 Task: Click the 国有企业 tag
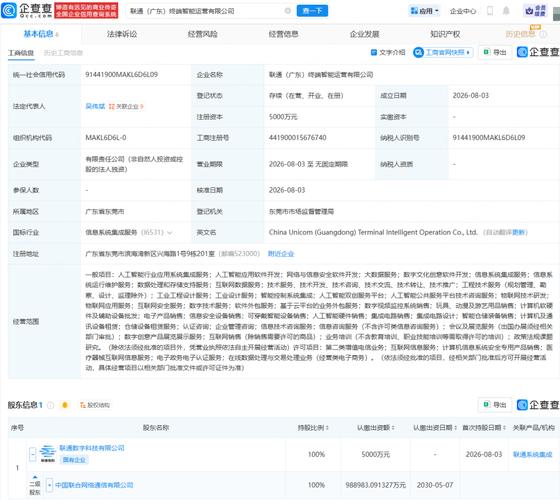(x=74, y=460)
